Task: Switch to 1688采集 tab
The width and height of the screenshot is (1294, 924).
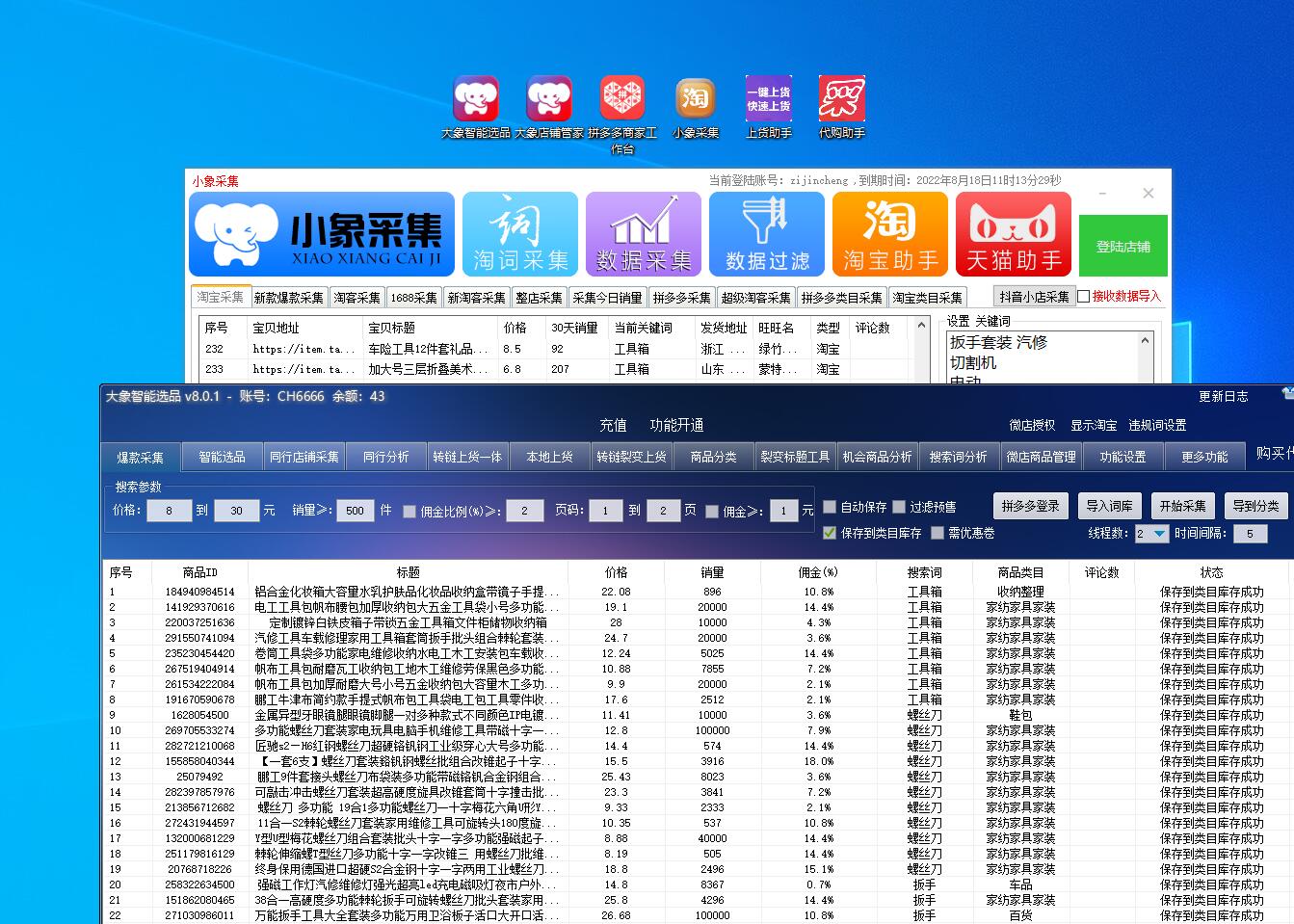Action: click(414, 298)
